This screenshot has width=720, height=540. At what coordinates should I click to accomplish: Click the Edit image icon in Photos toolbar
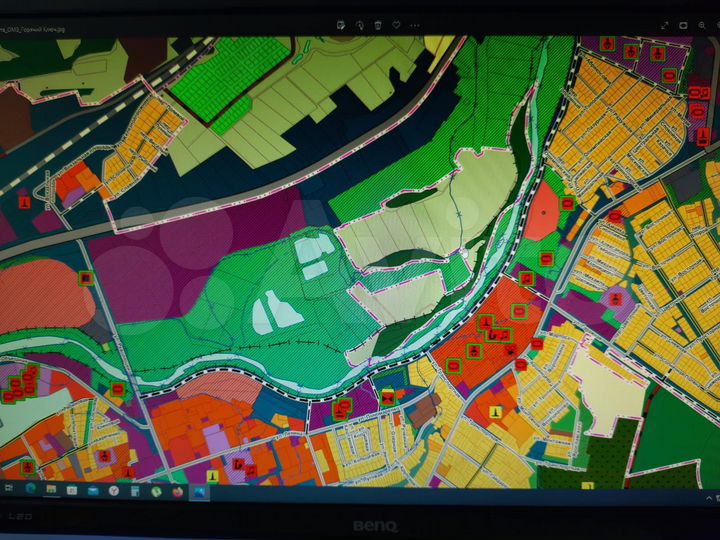(x=341, y=24)
